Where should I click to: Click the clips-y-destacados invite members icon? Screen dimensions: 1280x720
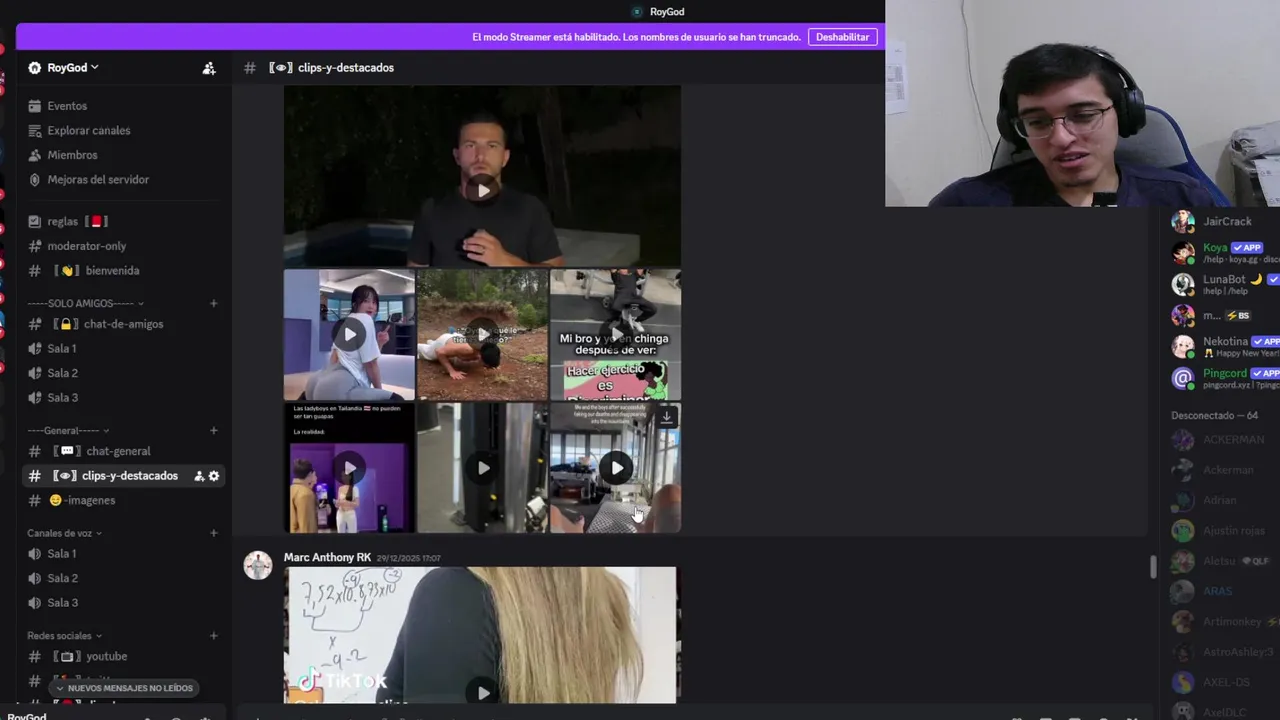tap(199, 476)
